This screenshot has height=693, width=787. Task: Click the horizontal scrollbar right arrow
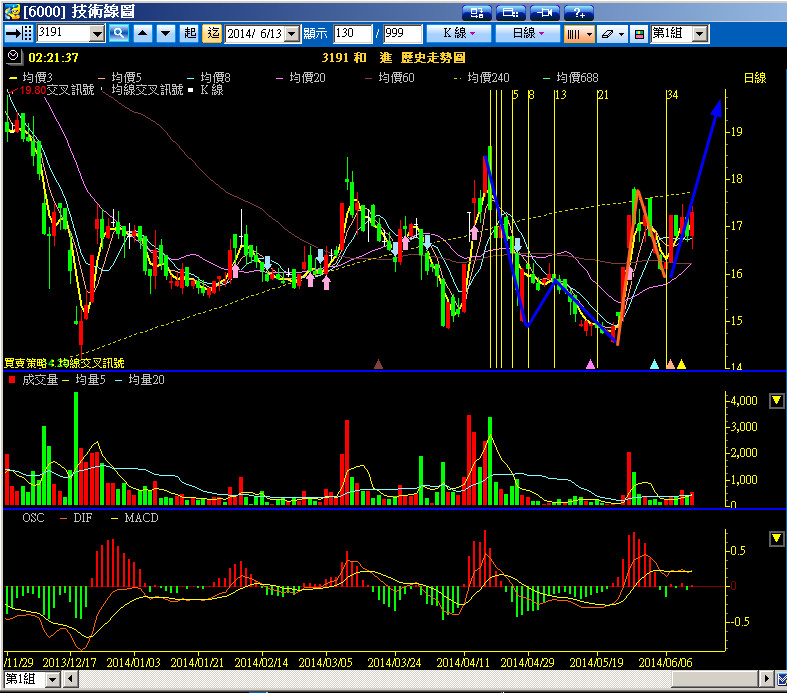[x=766, y=679]
